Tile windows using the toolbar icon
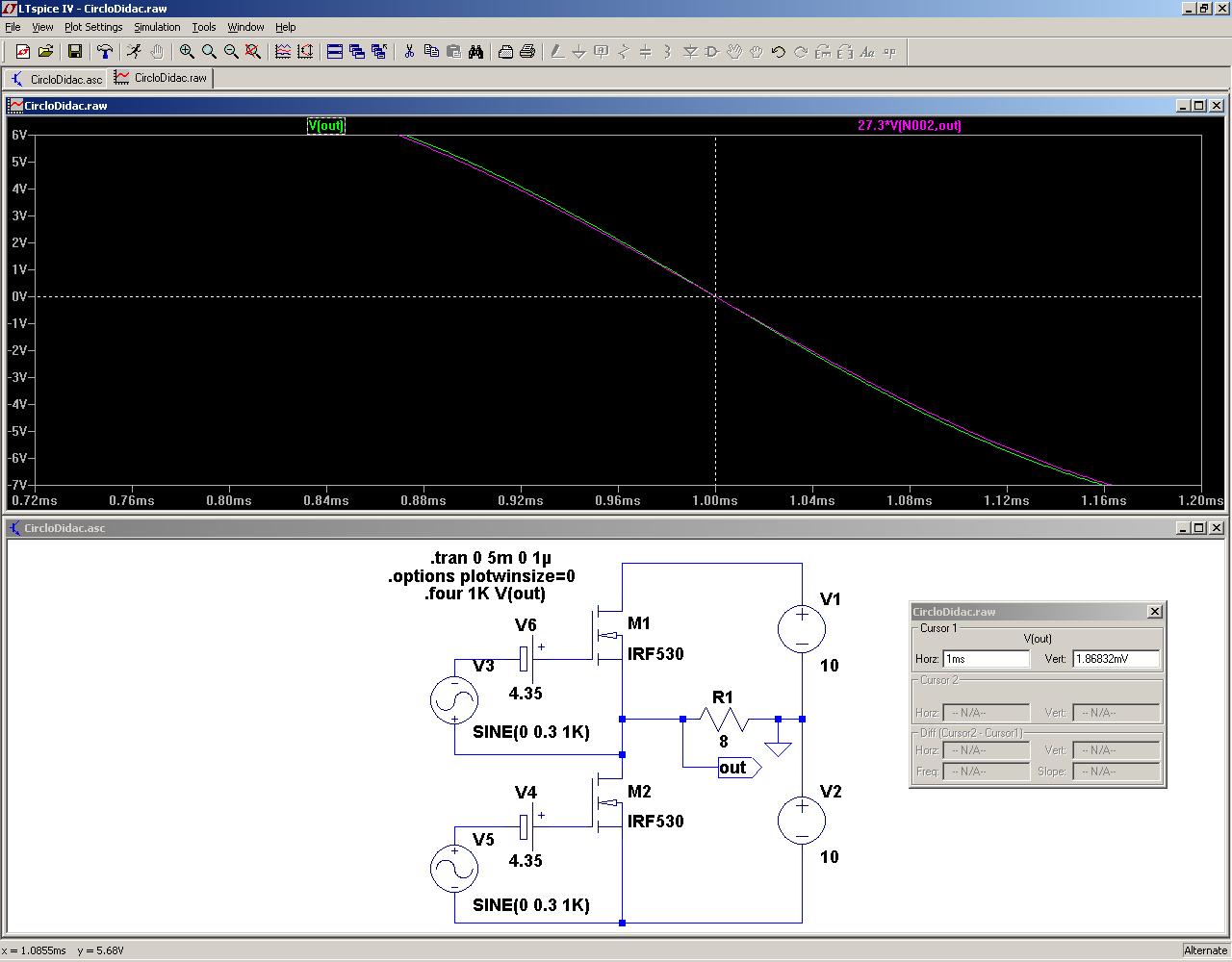The height and width of the screenshot is (962, 1232). click(x=335, y=52)
